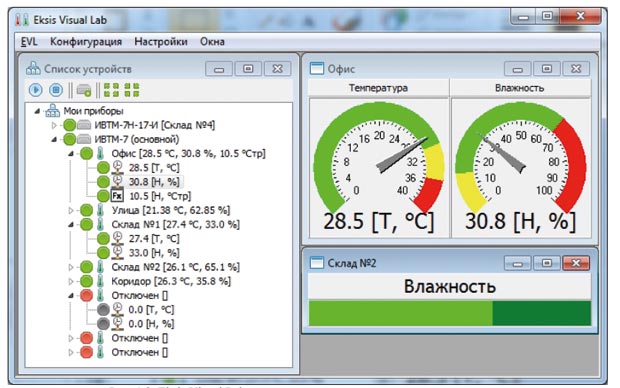The width and height of the screenshot is (620, 388).
Task: Click sensor icon beside 30.8 [H, %]
Action: click(117, 182)
